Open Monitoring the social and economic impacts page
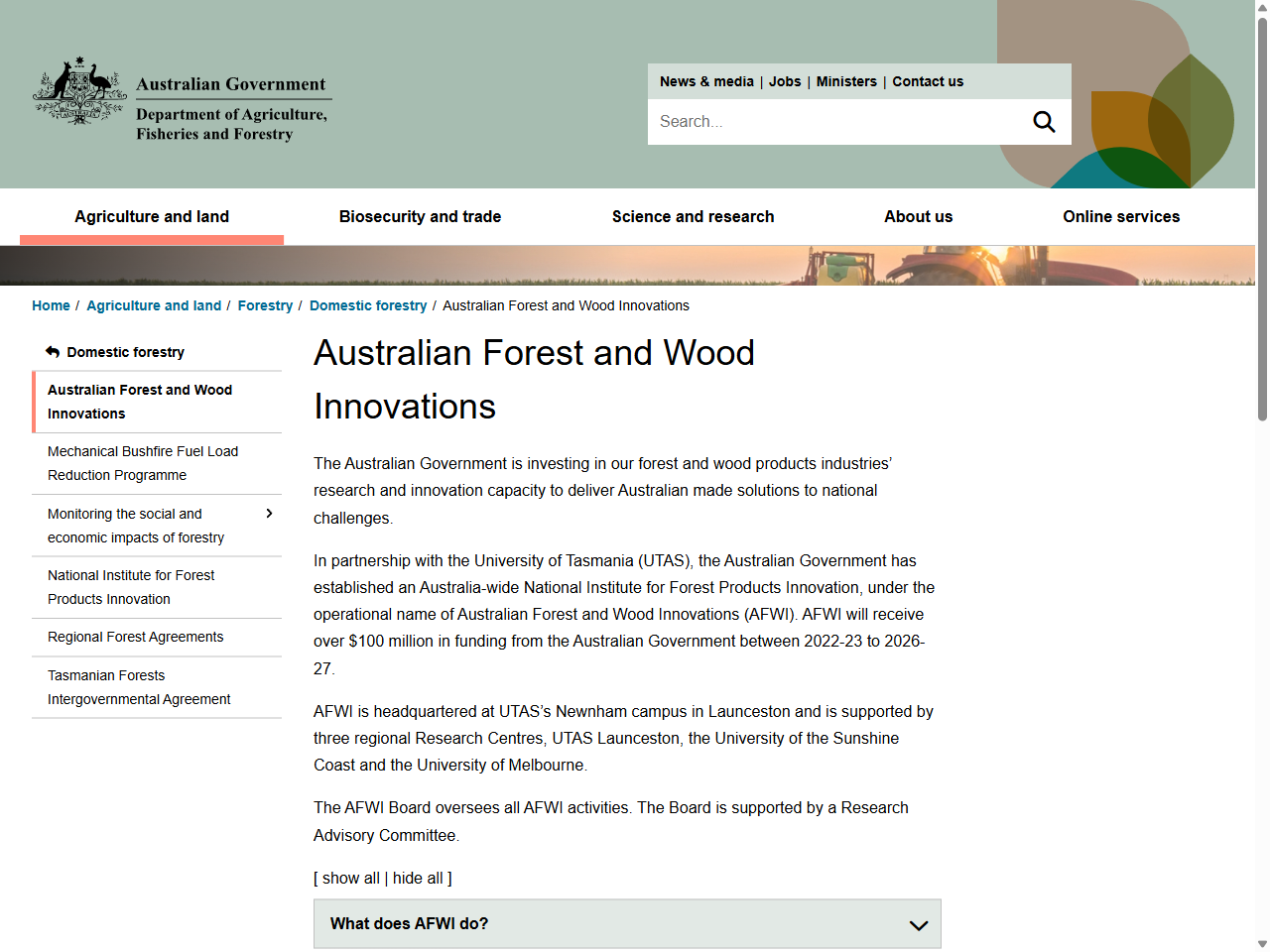This screenshot has width=1270, height=952. pos(136,526)
